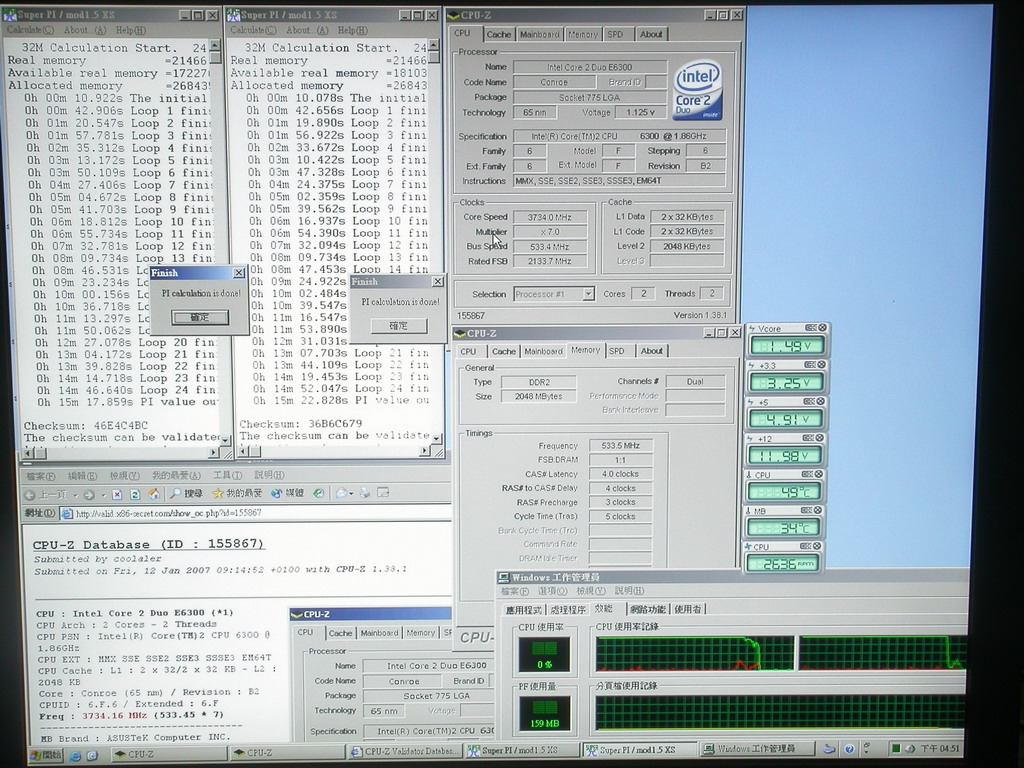The height and width of the screenshot is (768, 1024).
Task: Switch to 網路功能 tab in Task Manager
Action: [648, 609]
